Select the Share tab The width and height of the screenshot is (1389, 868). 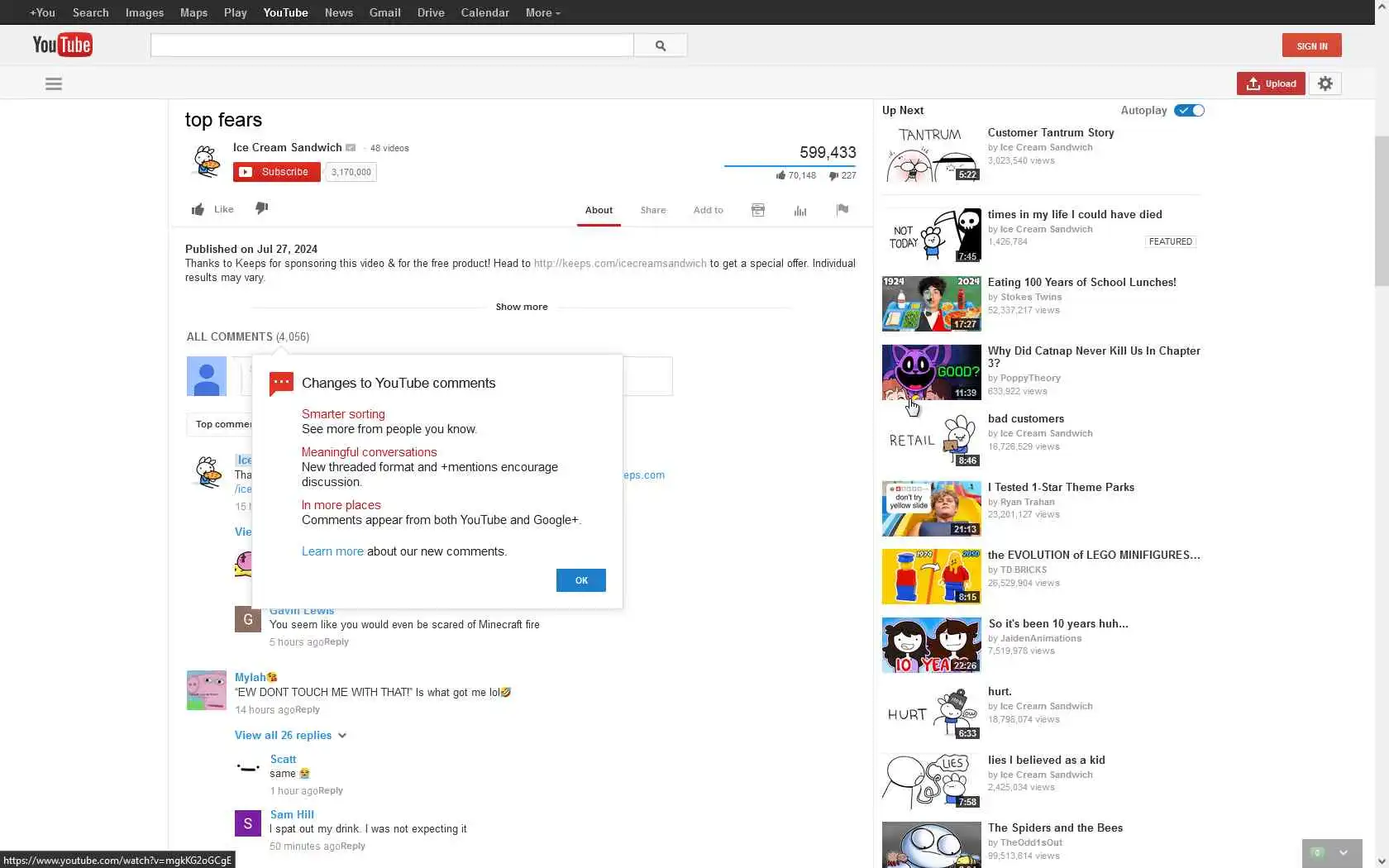click(653, 210)
